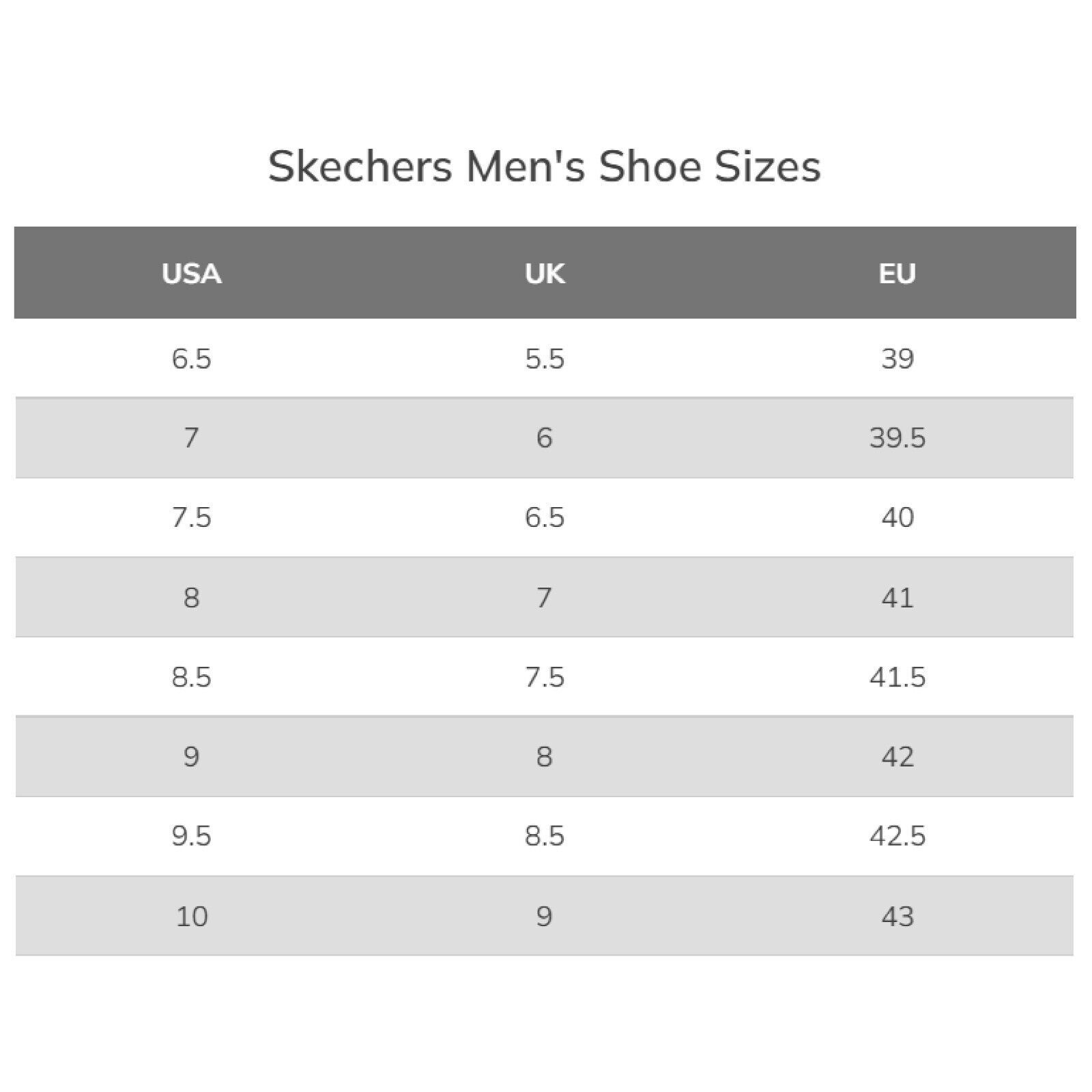Select USA size 9.5 cell
This screenshot has width=1092, height=1092.
(191, 836)
